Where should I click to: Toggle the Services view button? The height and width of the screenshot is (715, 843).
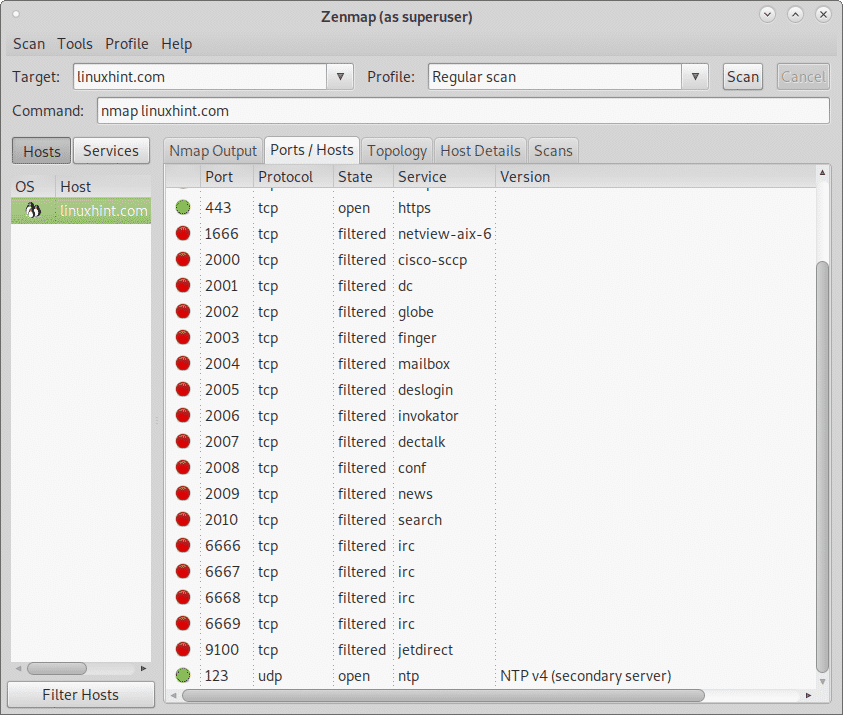point(110,151)
